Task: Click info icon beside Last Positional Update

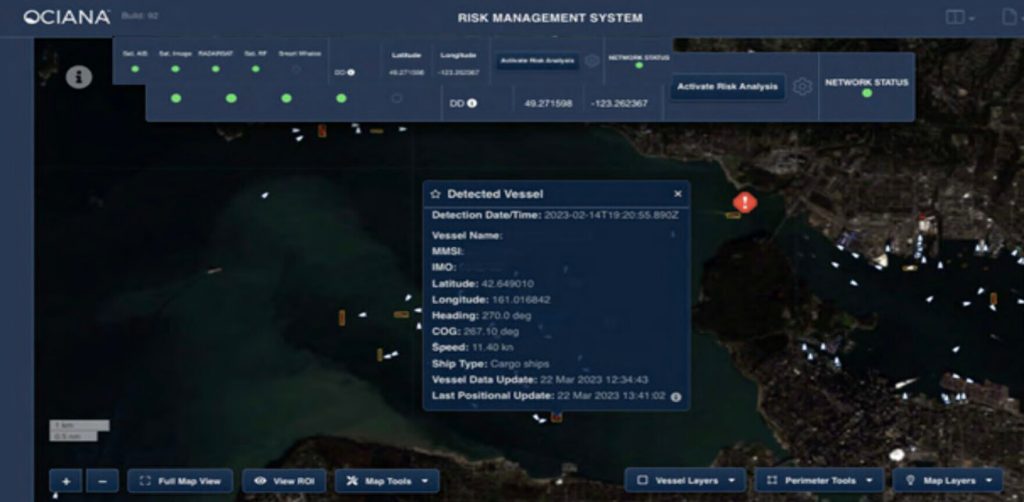Action: pyautogui.click(x=676, y=397)
